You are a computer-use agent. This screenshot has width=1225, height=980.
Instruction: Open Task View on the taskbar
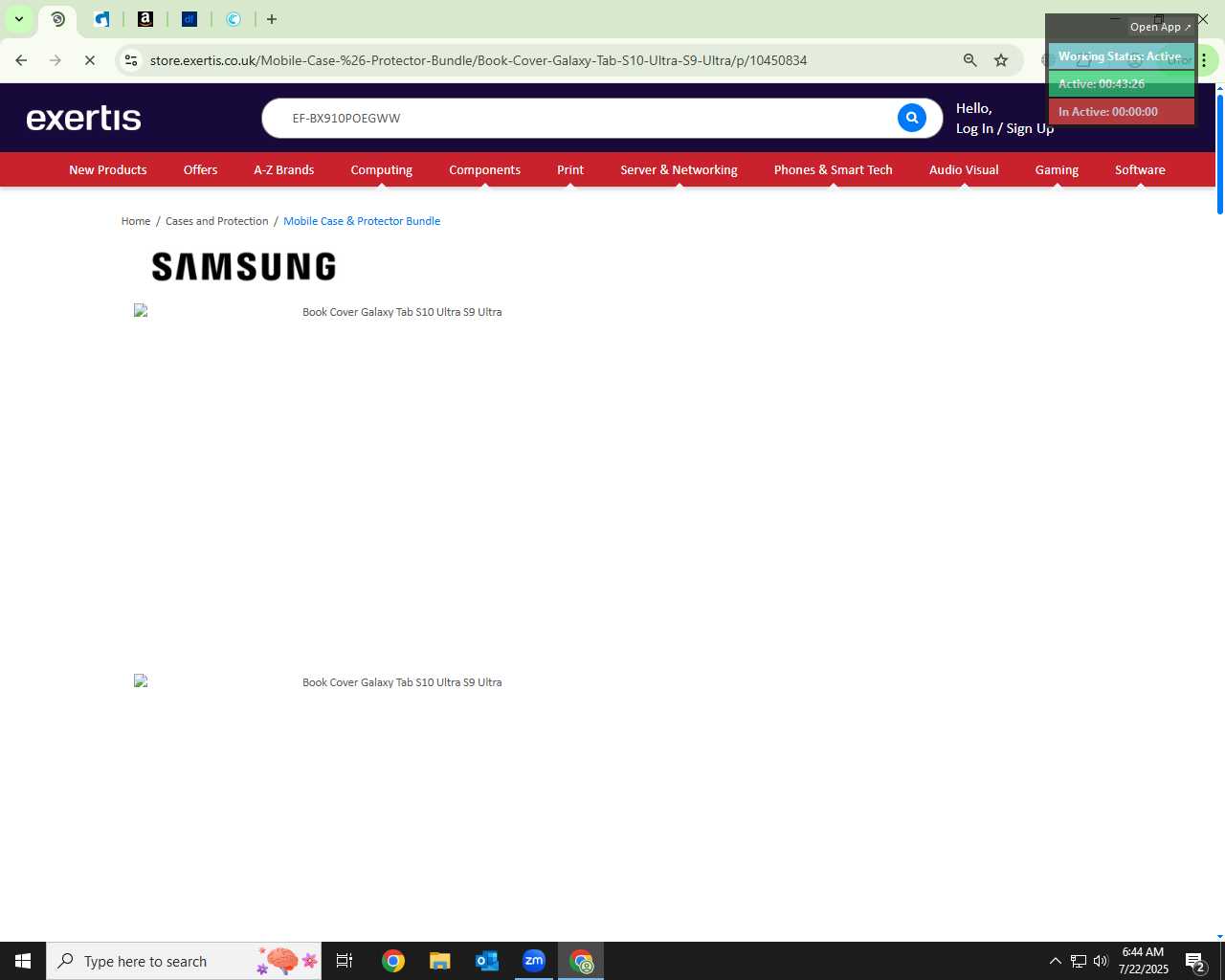345,961
